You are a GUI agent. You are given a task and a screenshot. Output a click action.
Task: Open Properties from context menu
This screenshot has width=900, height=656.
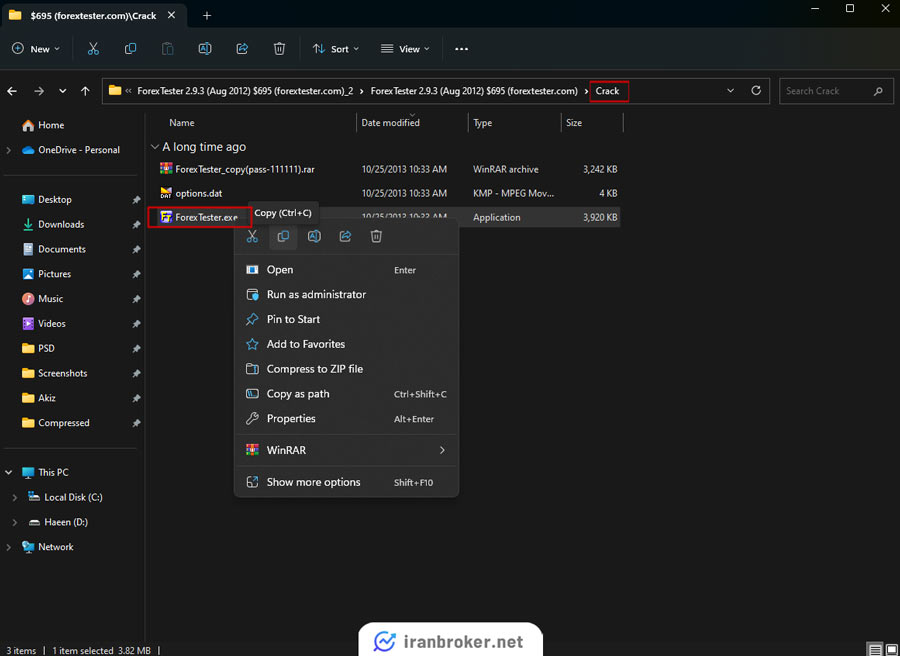coord(346,418)
